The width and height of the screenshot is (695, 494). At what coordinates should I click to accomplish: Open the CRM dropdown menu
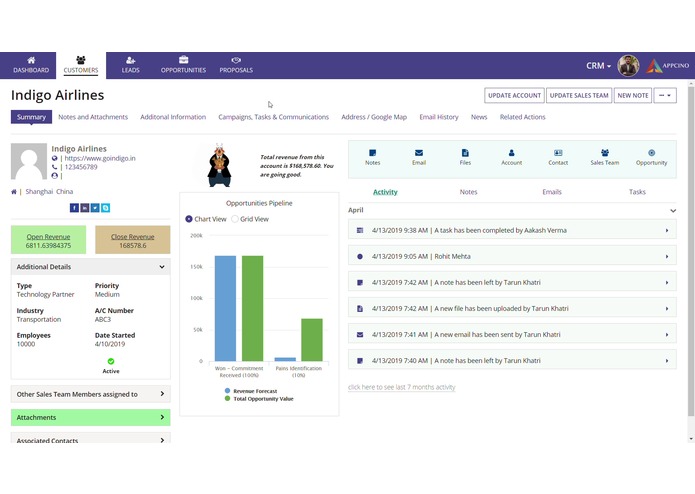coord(598,66)
